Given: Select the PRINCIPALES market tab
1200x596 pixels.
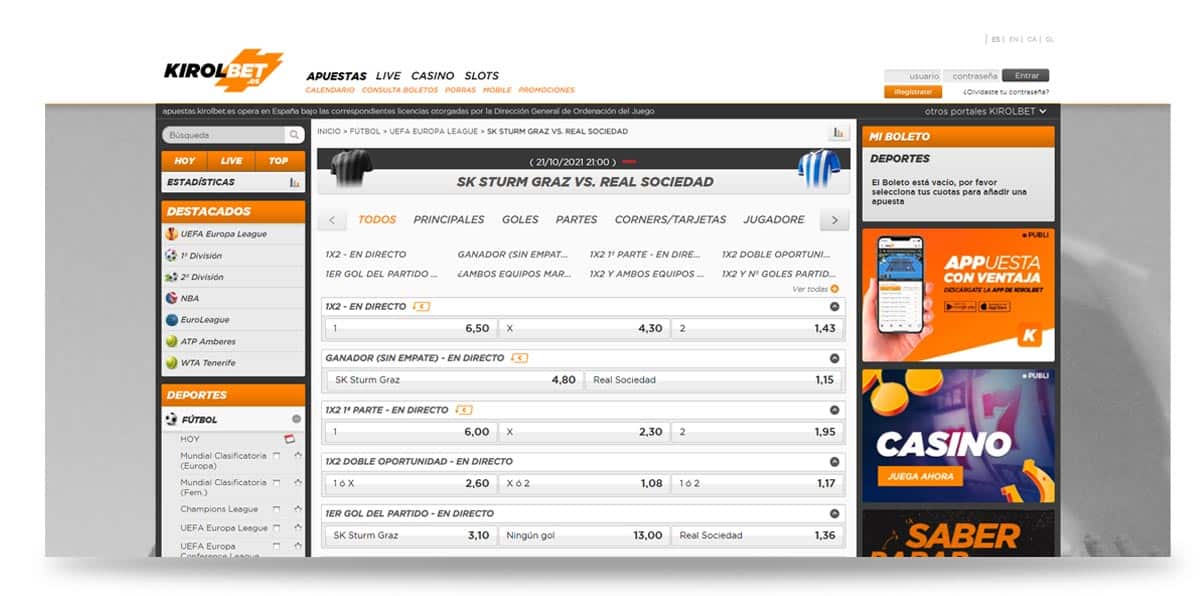Looking at the screenshot, I should click(x=449, y=220).
